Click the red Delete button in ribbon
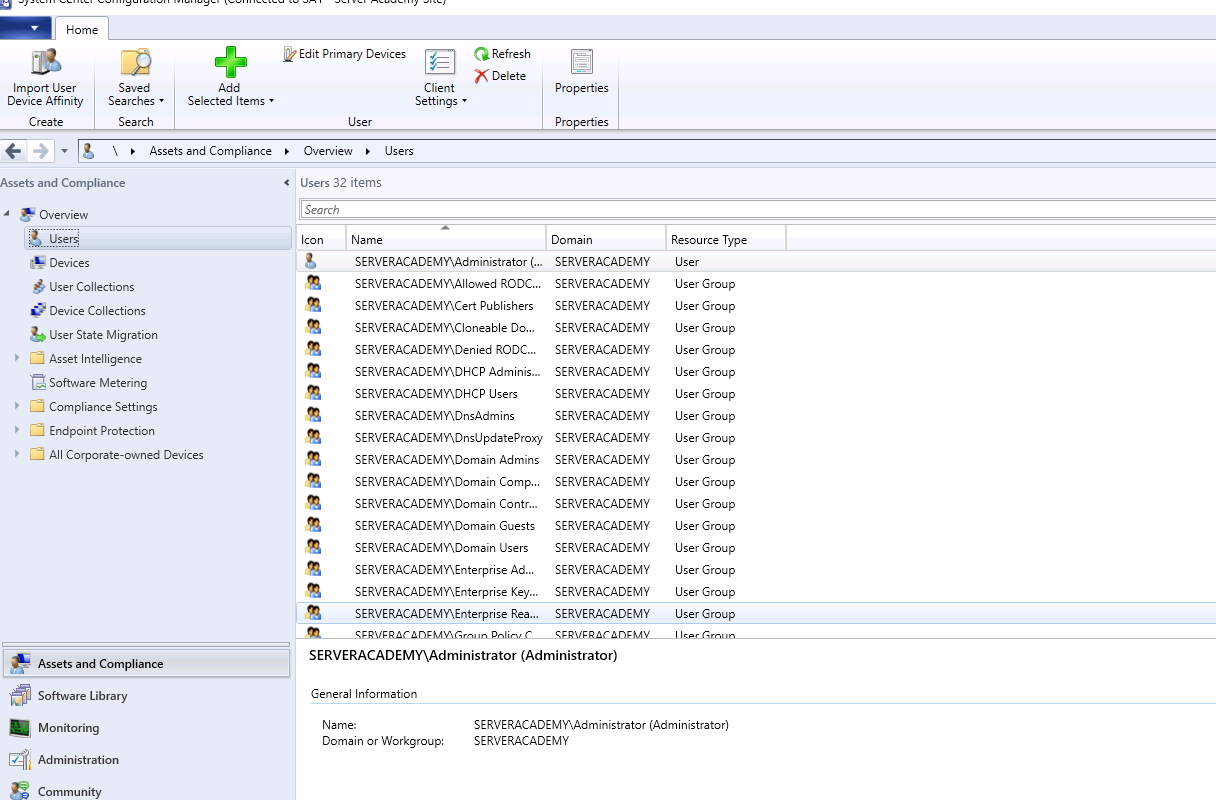The image size is (1216, 800). (500, 76)
